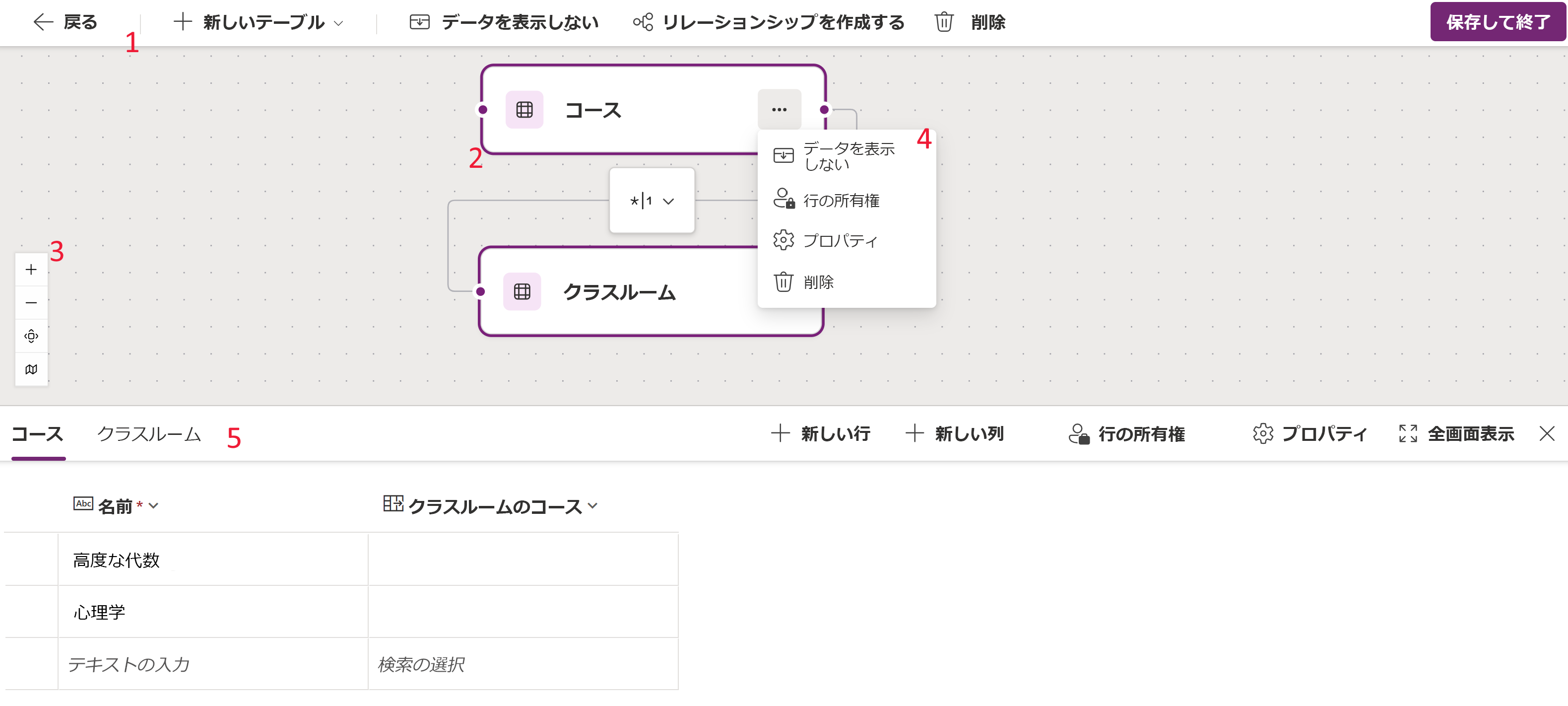The width and height of the screenshot is (1568, 706).
Task: Click the zoom out minus icon
Action: click(31, 303)
